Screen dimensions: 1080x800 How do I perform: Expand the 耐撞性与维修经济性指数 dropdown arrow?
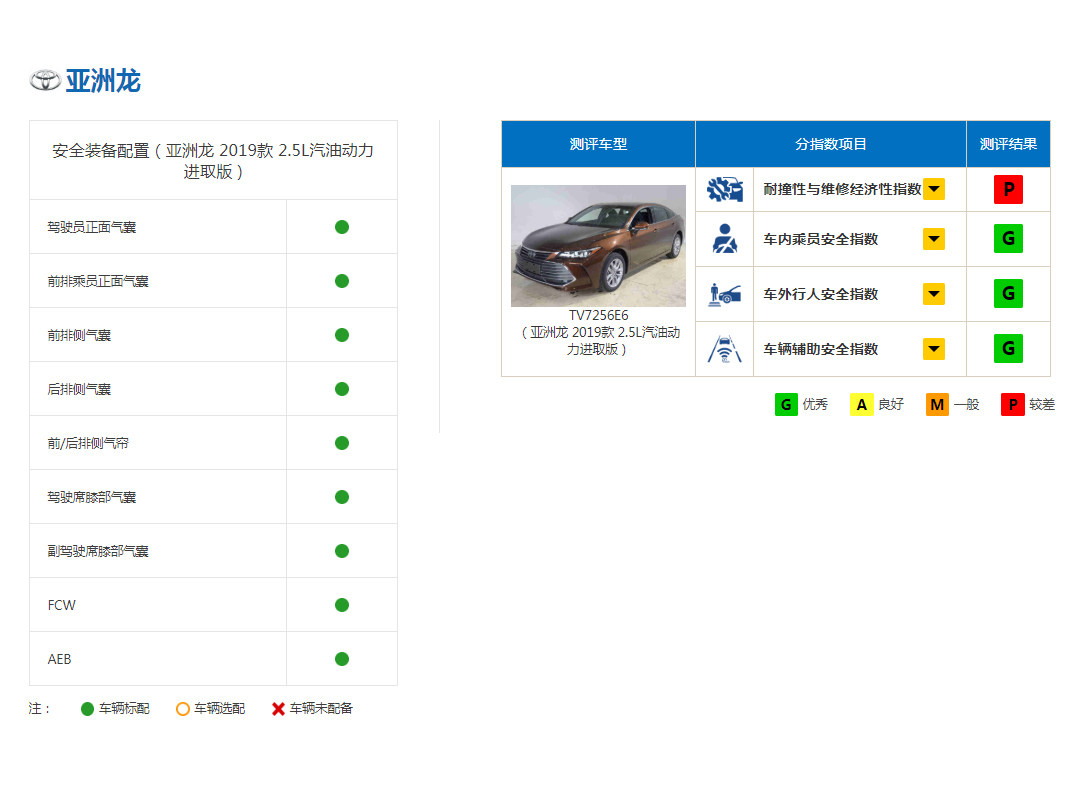[x=933, y=189]
